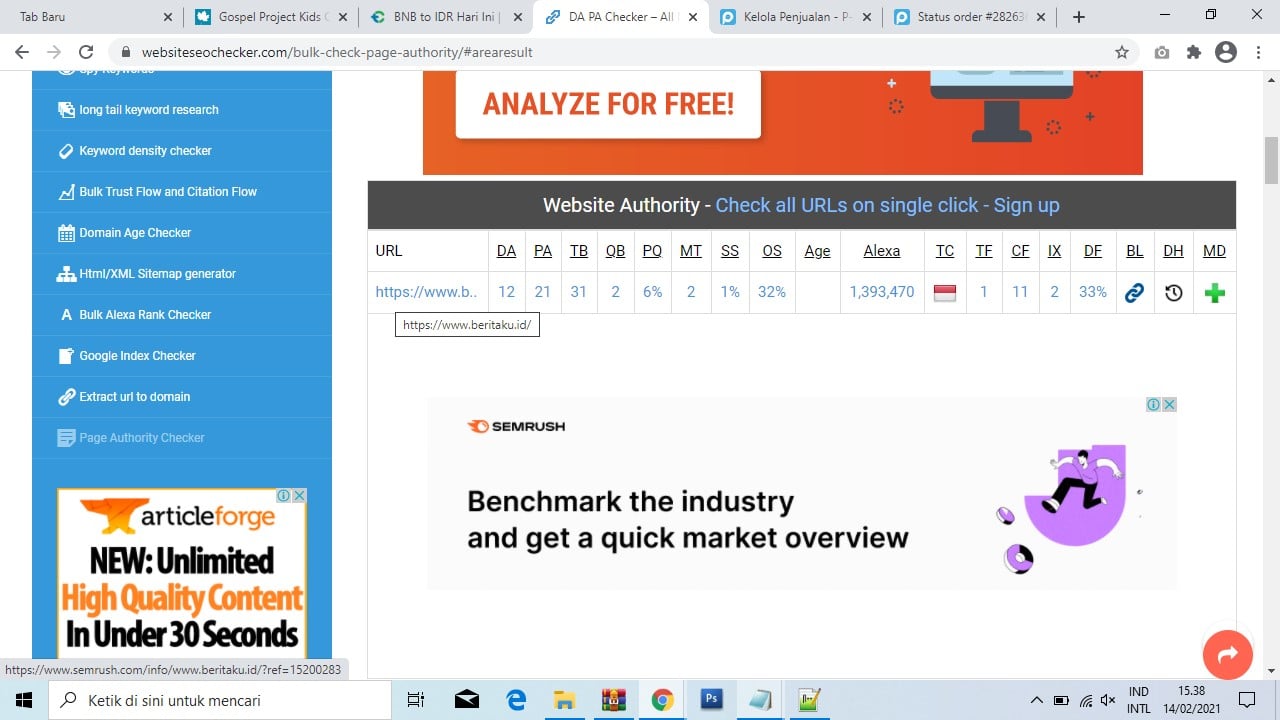Show hidden system tray icons
The height and width of the screenshot is (720, 1280).
click(x=1037, y=700)
